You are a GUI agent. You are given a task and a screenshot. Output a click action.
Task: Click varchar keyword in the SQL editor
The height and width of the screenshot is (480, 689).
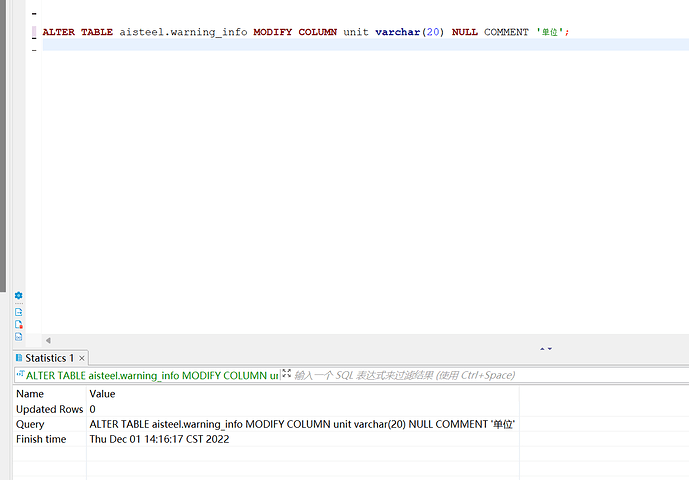click(x=398, y=32)
